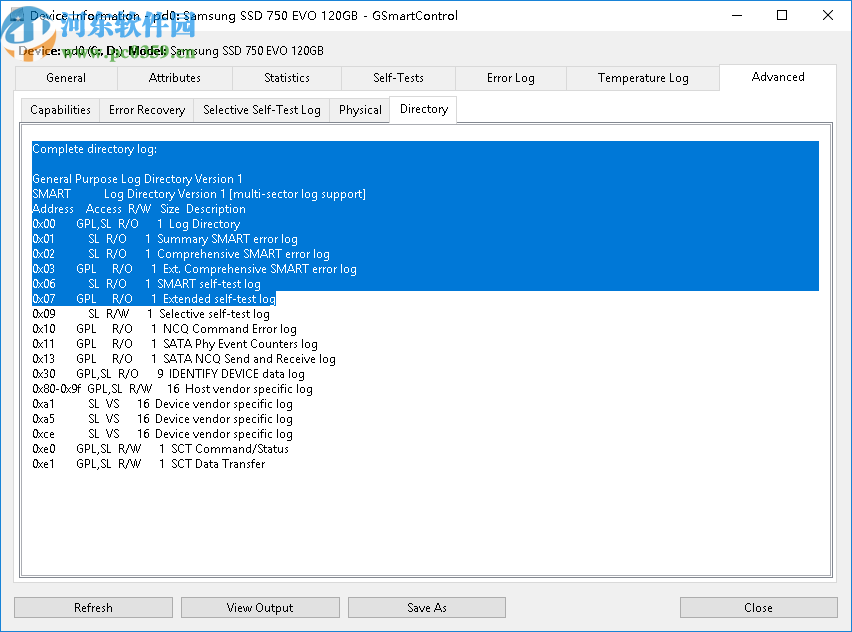Click the 0x10 NCQ Command Error log row
Screen dimensions: 852x632
point(165,329)
